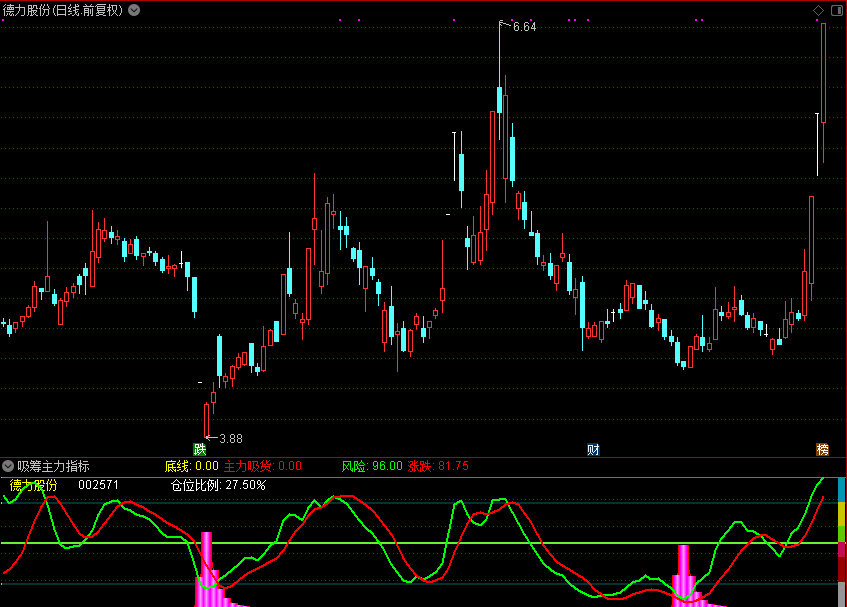Screen dimensions: 847x607
Task: Select the 底线: 0.00 indicator value
Action: (x=191, y=466)
